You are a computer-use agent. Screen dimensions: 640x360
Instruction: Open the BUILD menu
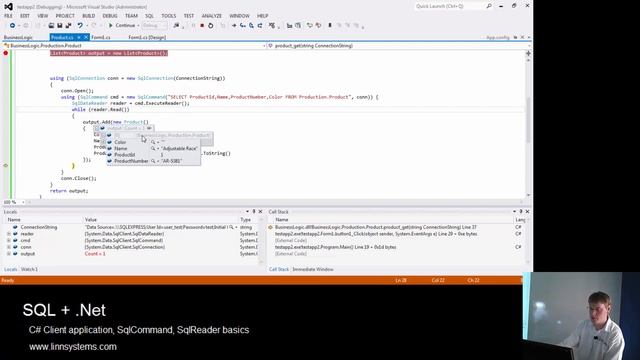89,16
